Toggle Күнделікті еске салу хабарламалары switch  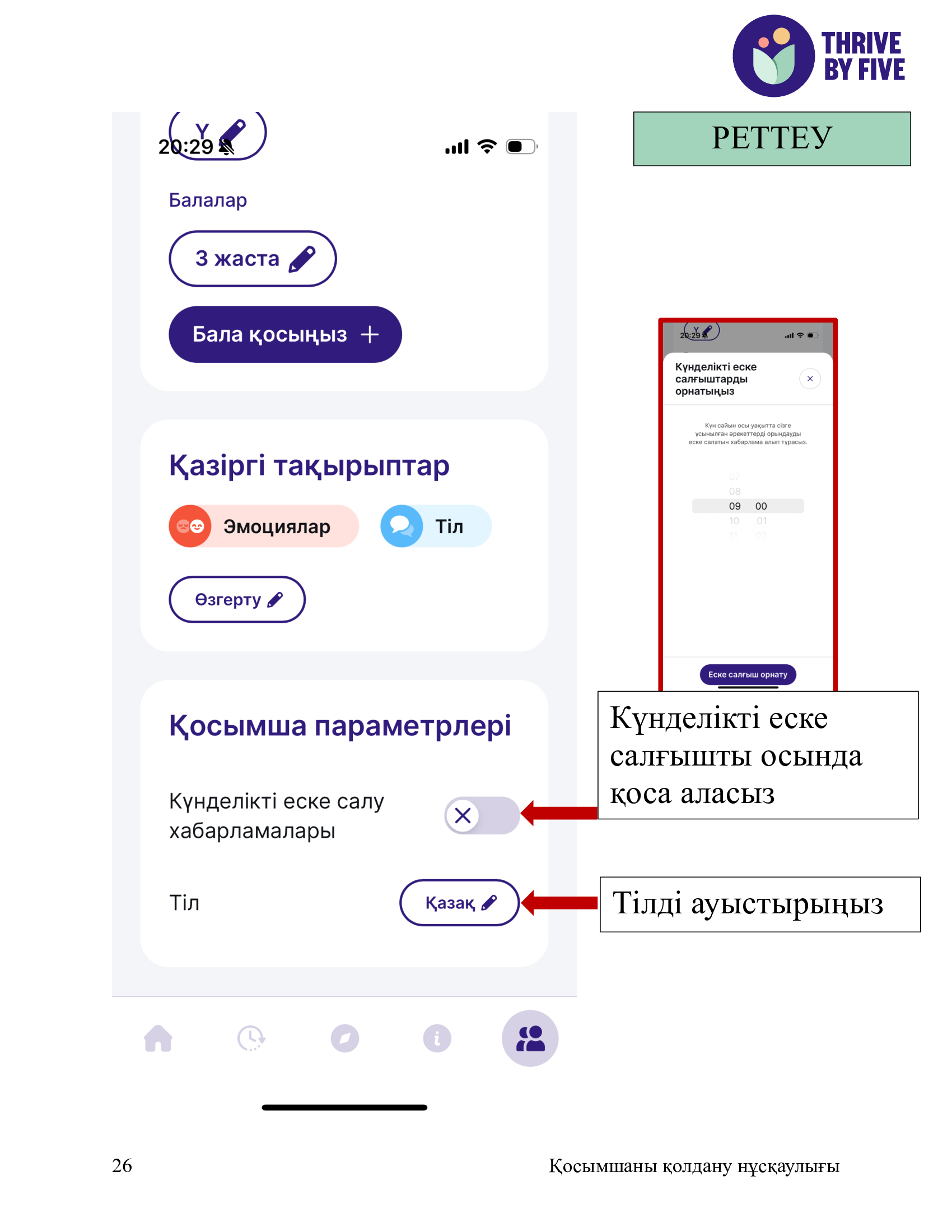click(x=482, y=816)
